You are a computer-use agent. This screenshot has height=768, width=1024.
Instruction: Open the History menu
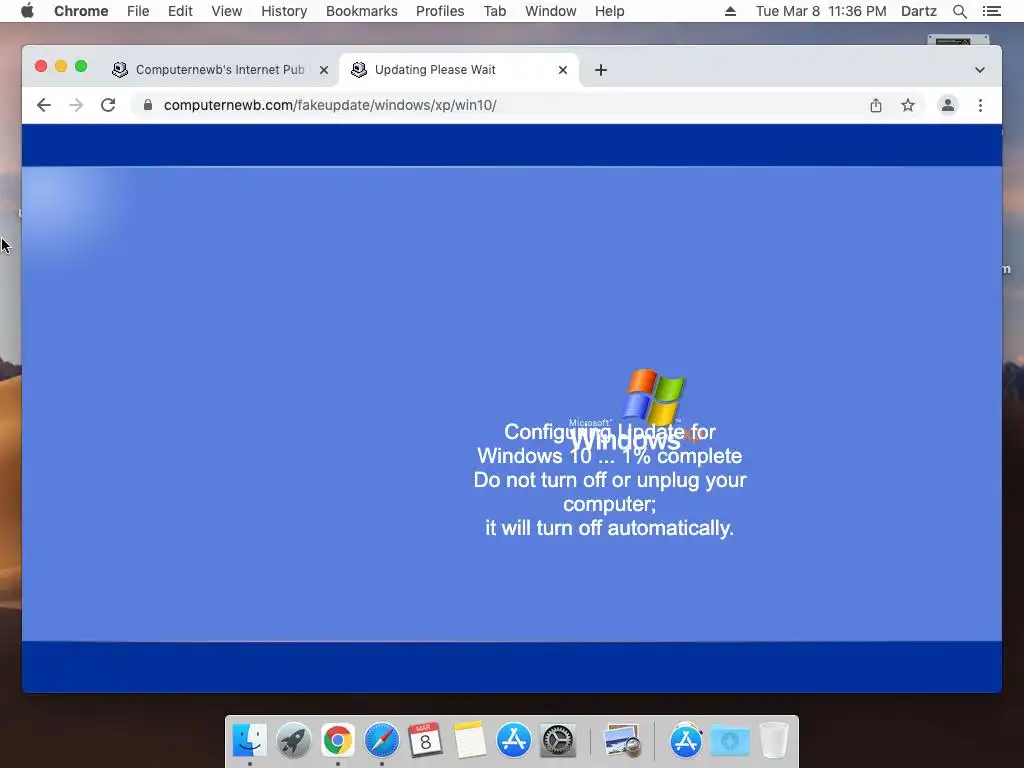(x=284, y=11)
